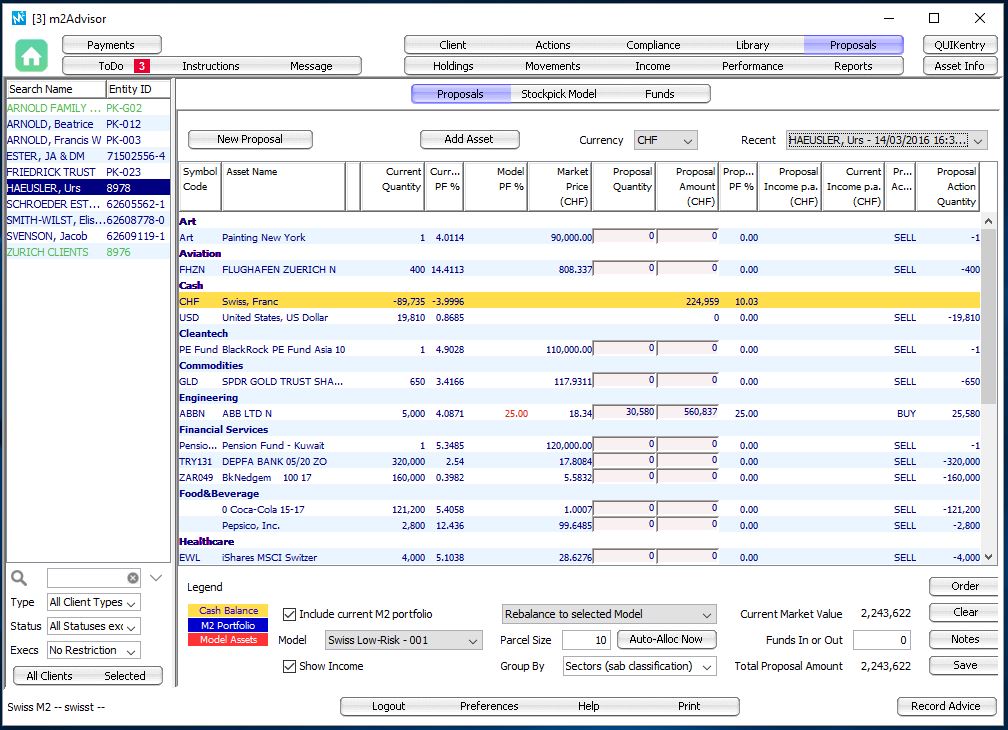The image size is (1008, 730).
Task: Click the magnifying glass search icon
Action: click(x=19, y=578)
